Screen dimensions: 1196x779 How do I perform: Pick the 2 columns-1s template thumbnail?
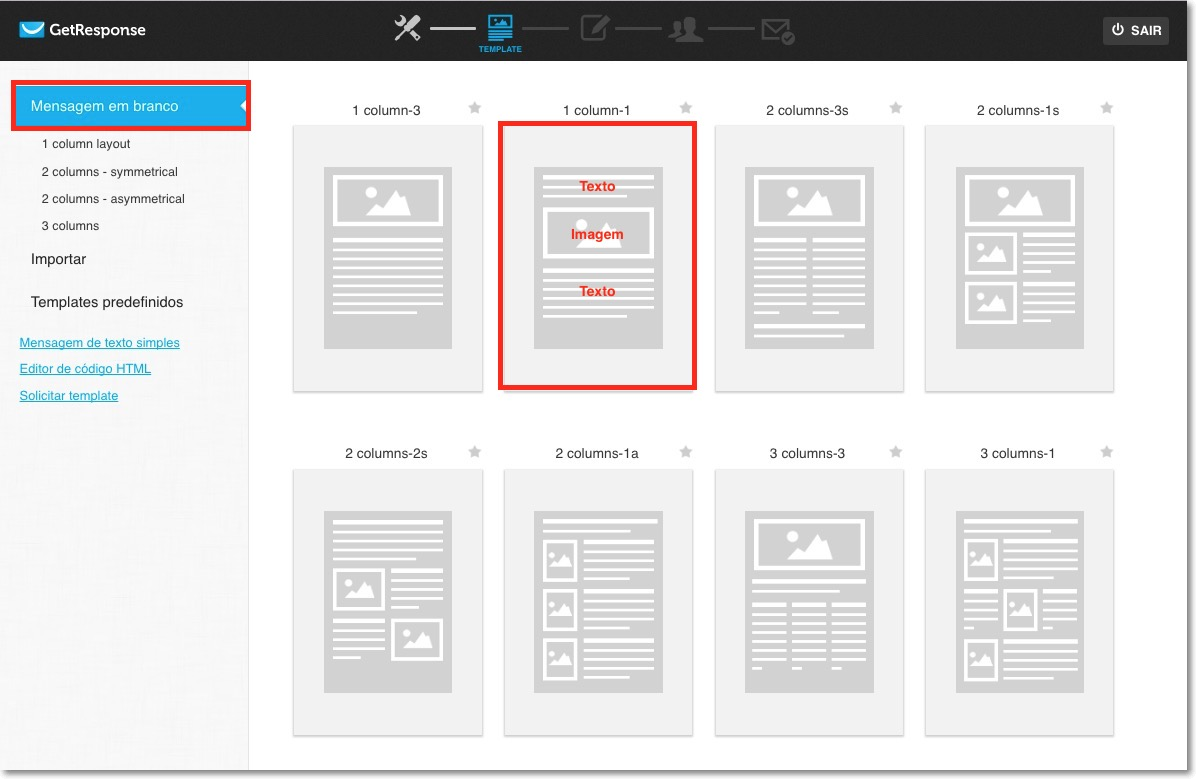[x=1019, y=258]
